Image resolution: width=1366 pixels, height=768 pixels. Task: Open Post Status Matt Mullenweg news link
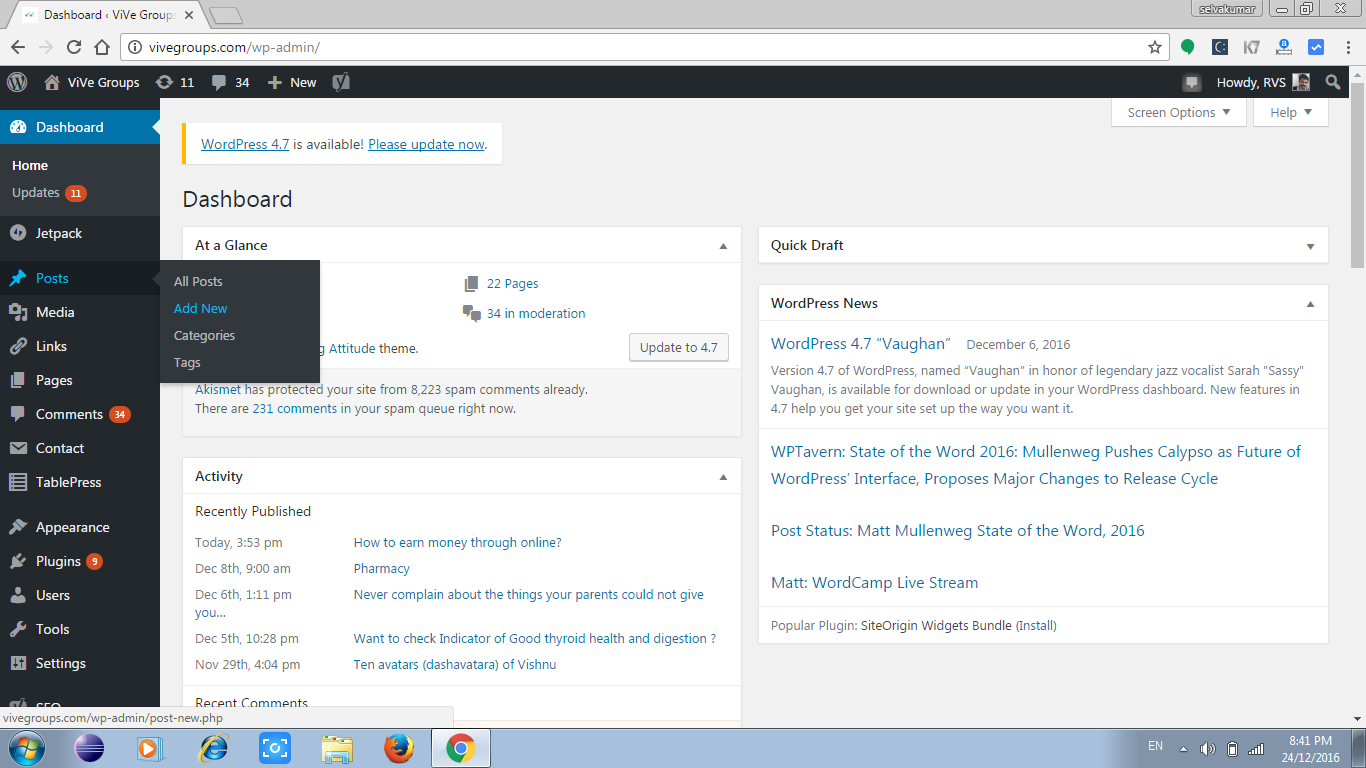coord(958,530)
